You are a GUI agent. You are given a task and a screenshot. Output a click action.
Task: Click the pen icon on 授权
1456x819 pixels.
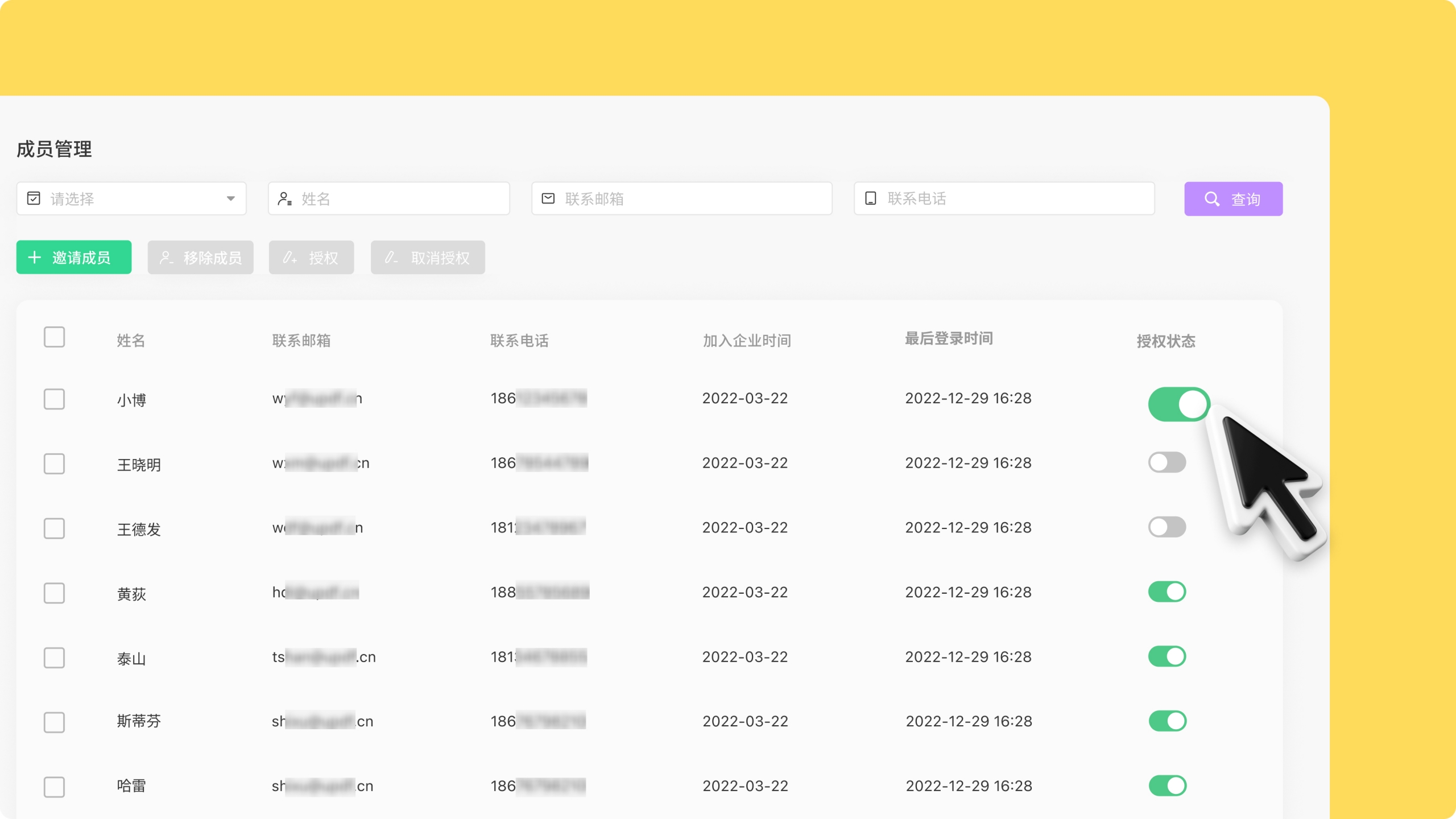click(289, 258)
